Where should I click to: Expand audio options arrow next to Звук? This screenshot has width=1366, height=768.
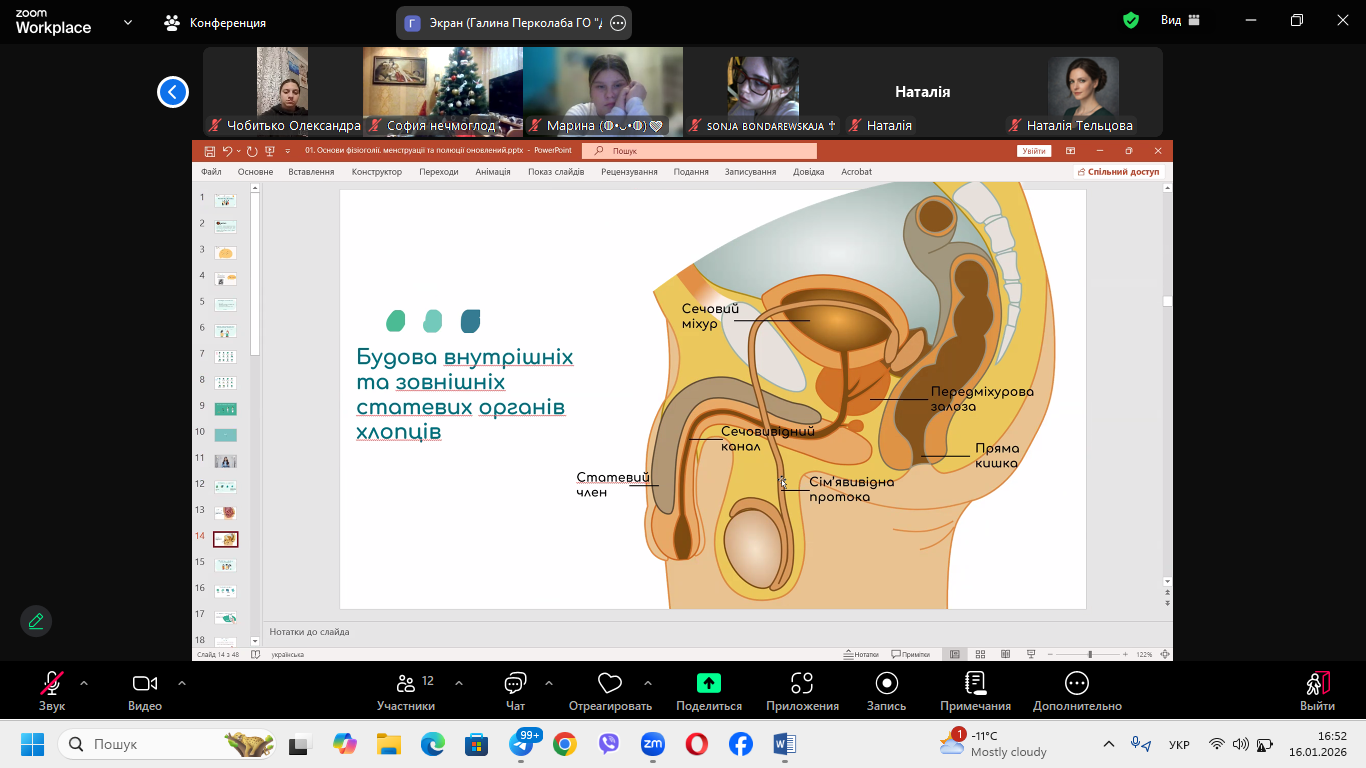click(84, 683)
